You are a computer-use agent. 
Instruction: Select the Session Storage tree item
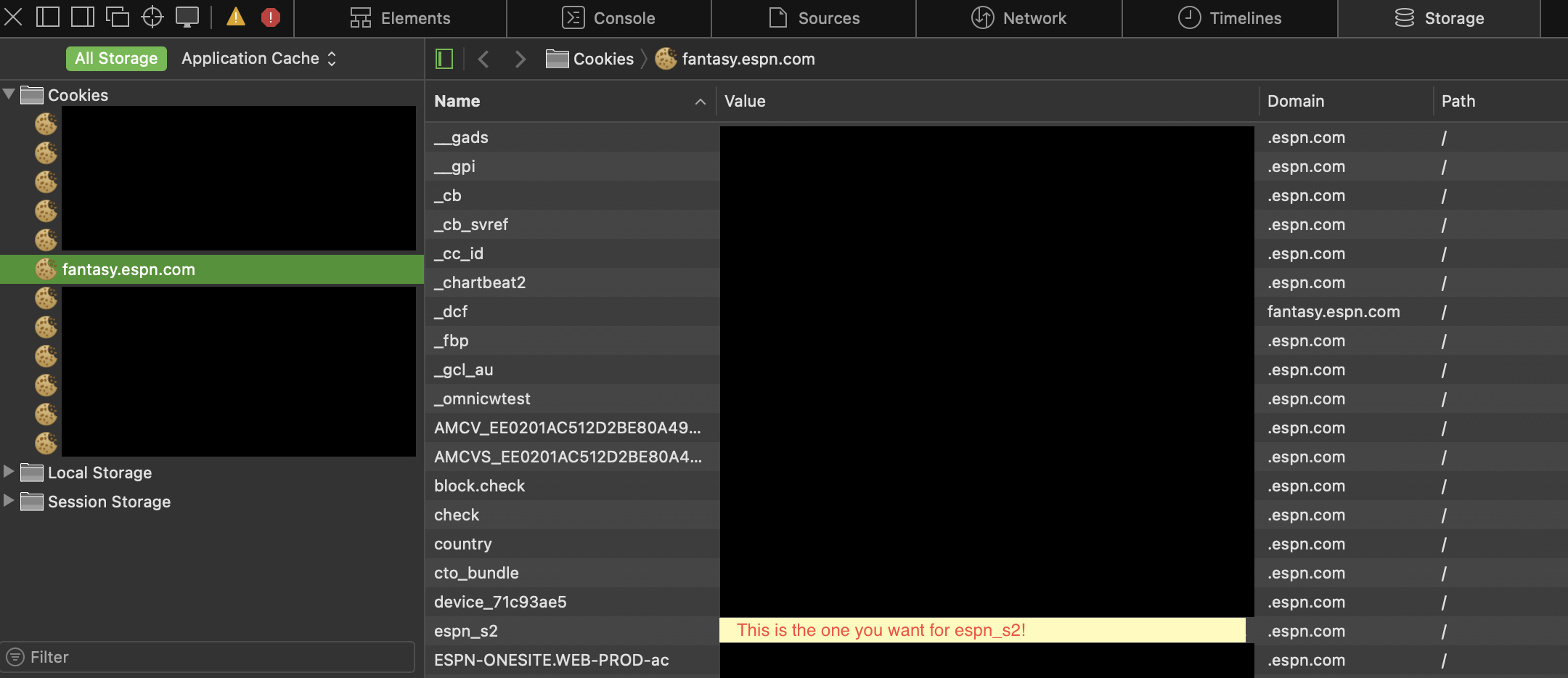(x=212, y=502)
